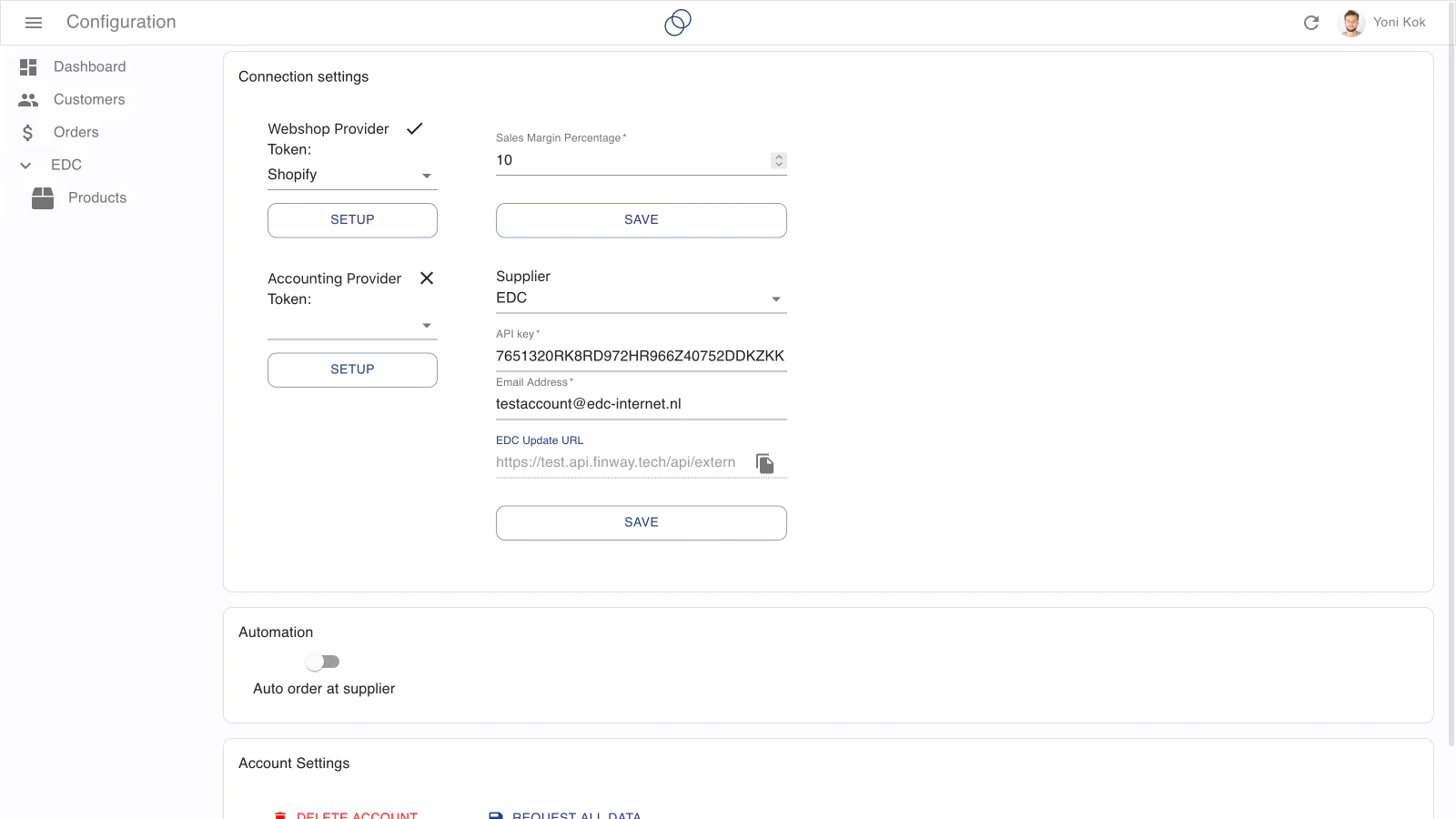1456x819 pixels.
Task: Collapse the EDC sidebar section
Action: [25, 166]
